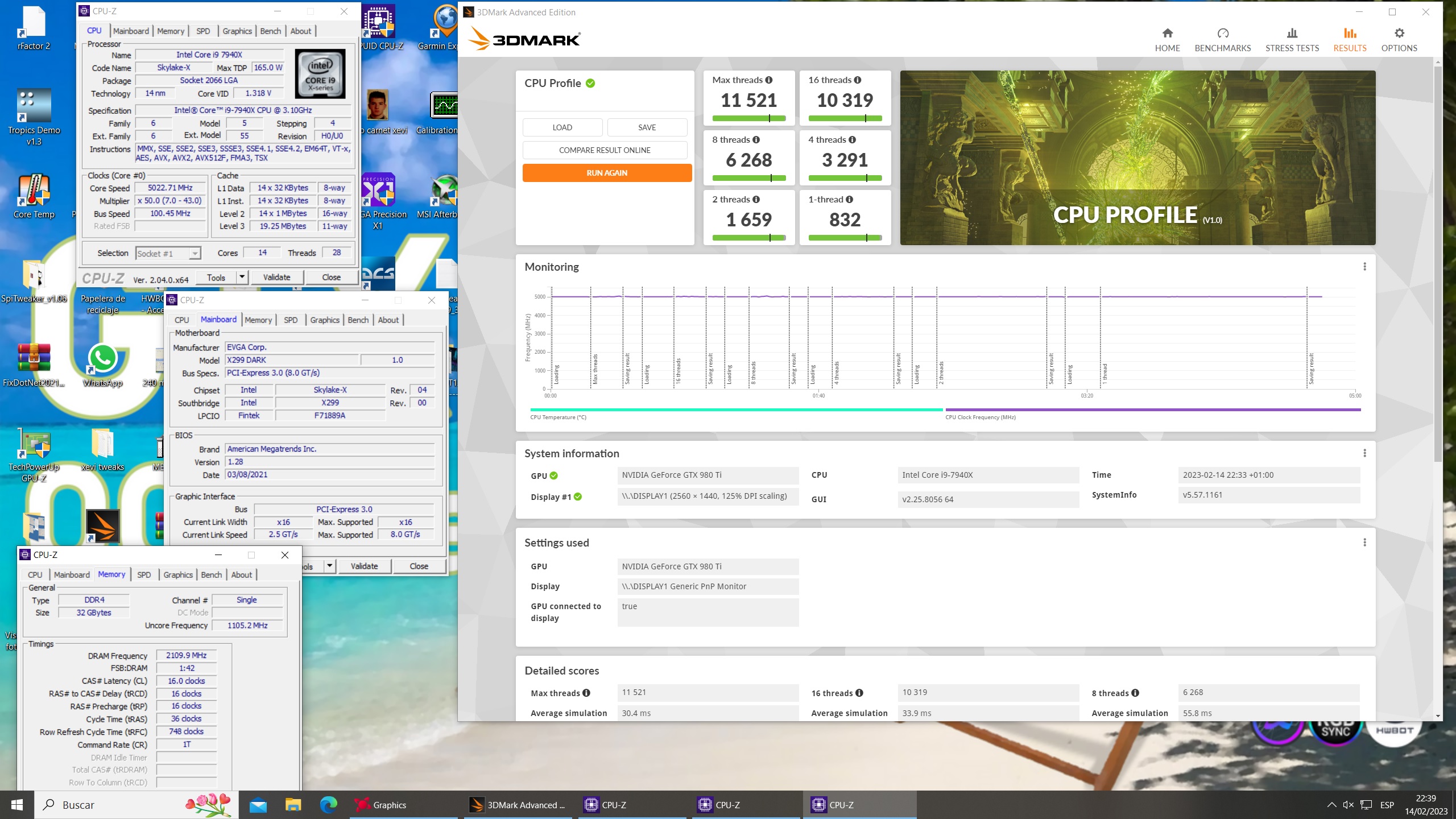Image resolution: width=1456 pixels, height=819 pixels.
Task: Click CPU Temperature legend line in Monitoring
Action: pyautogui.click(x=736, y=409)
